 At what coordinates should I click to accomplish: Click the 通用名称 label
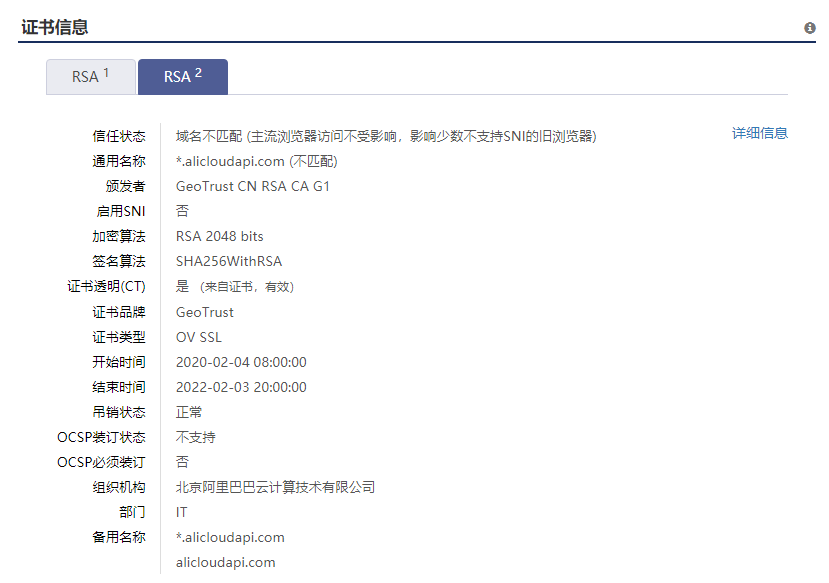[x=119, y=161]
